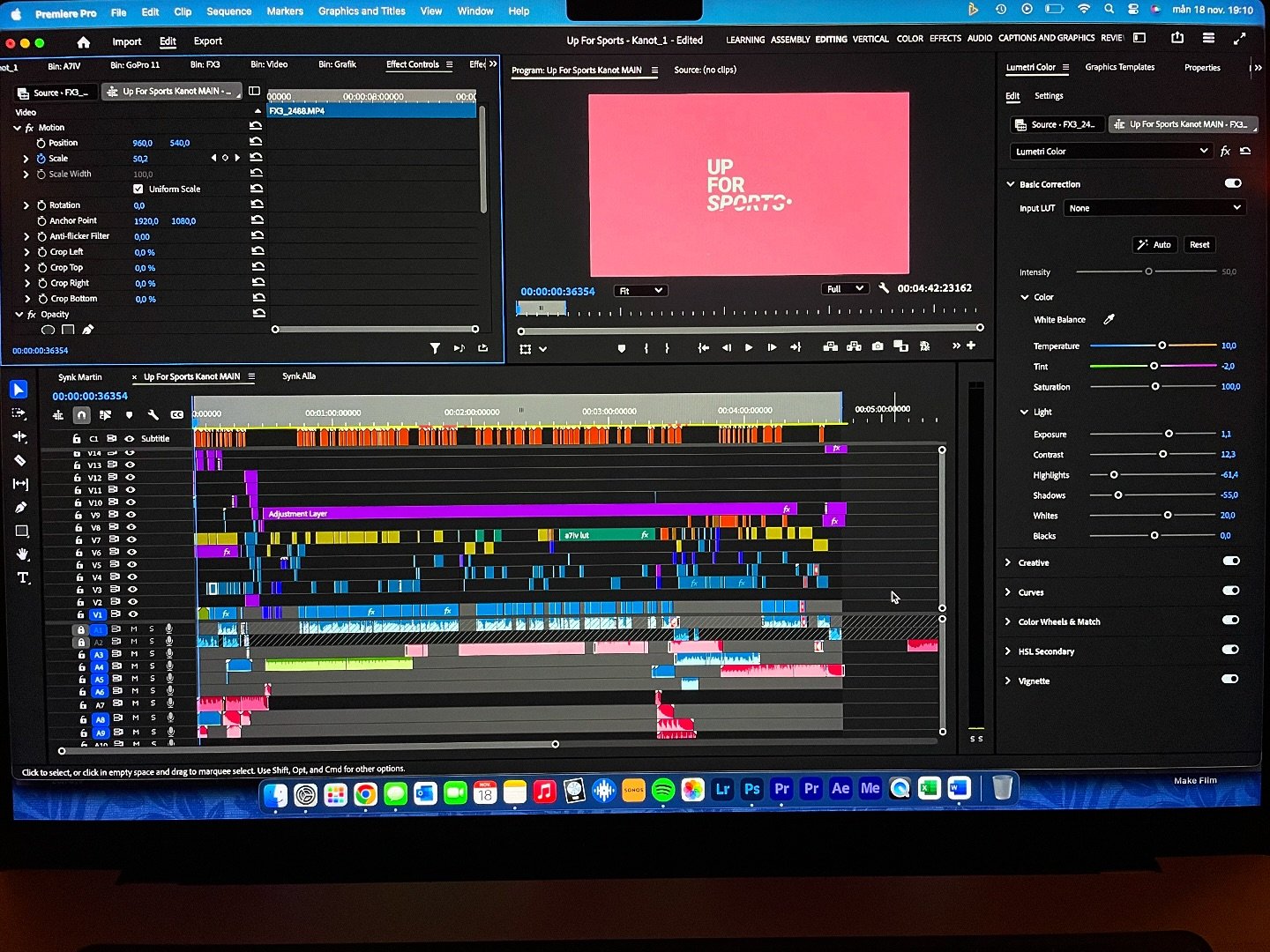Toggle Curves section switch
This screenshot has height=952, width=1270.
pyautogui.click(x=1230, y=591)
